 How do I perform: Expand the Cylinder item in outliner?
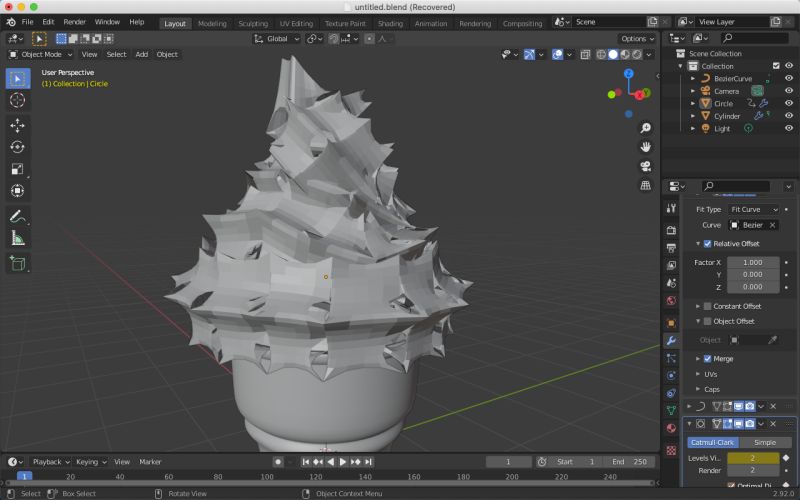(693, 116)
